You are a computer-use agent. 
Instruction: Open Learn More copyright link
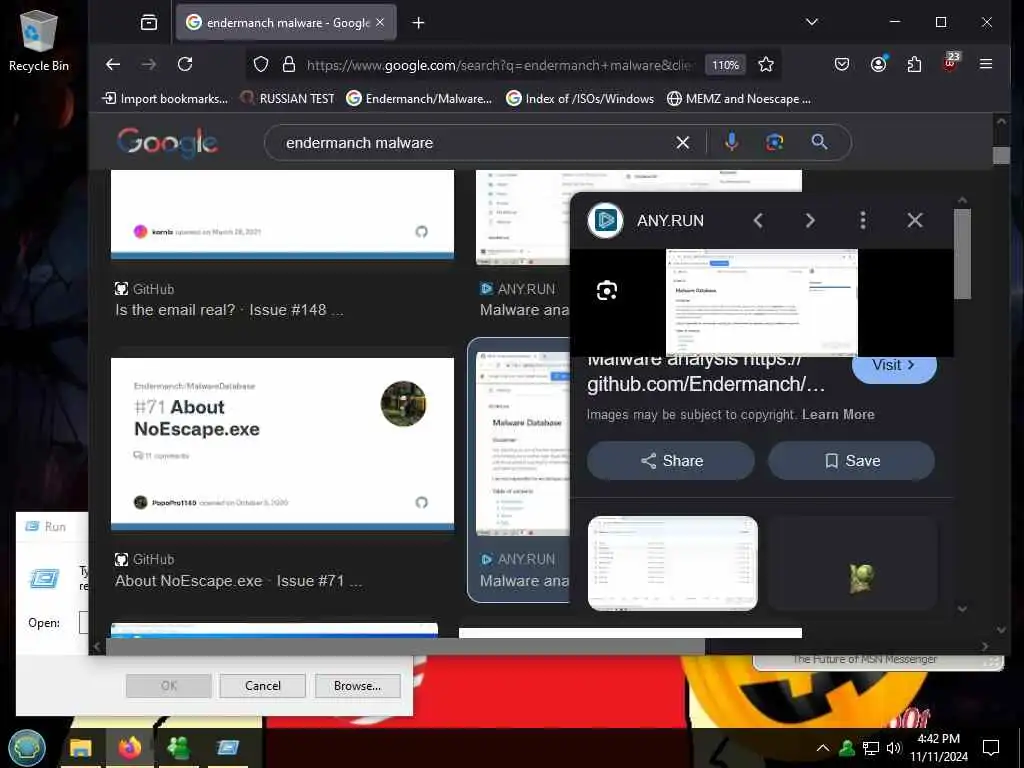(838, 415)
